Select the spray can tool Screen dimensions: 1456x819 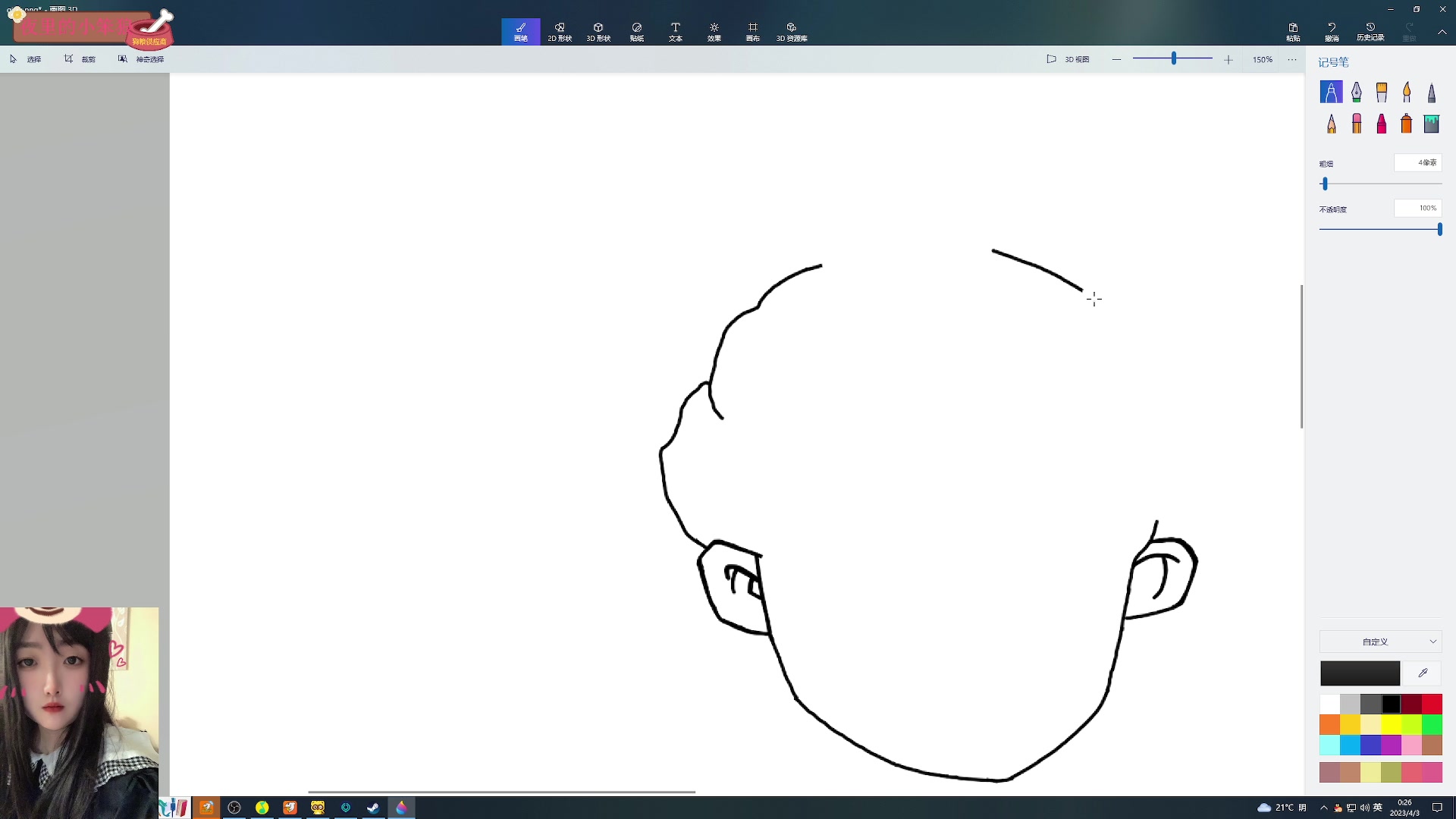pos(1406,124)
